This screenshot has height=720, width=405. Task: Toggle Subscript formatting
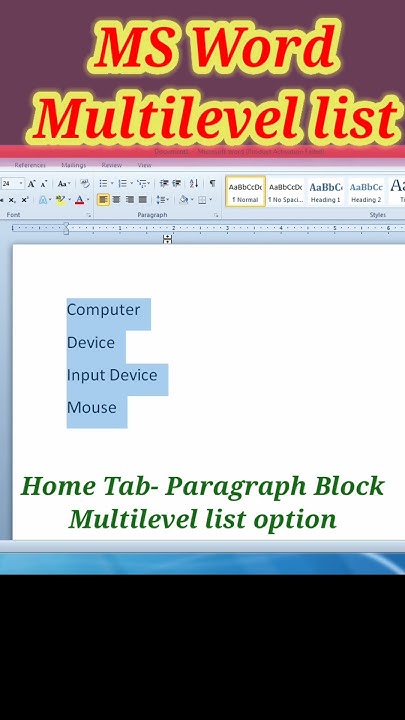[x=12, y=200]
